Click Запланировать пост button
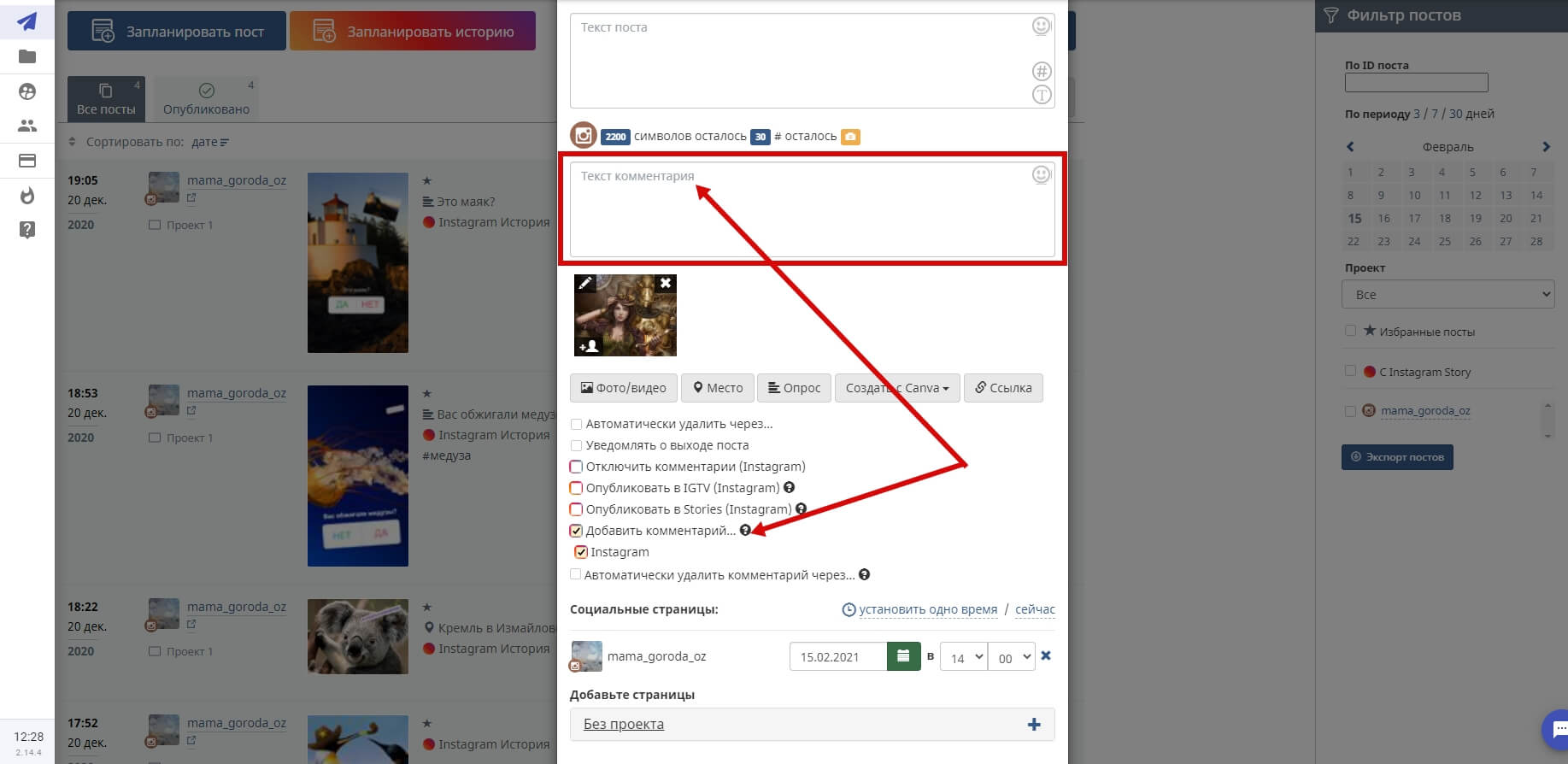Viewport: 1568px width, 764px height. (177, 32)
